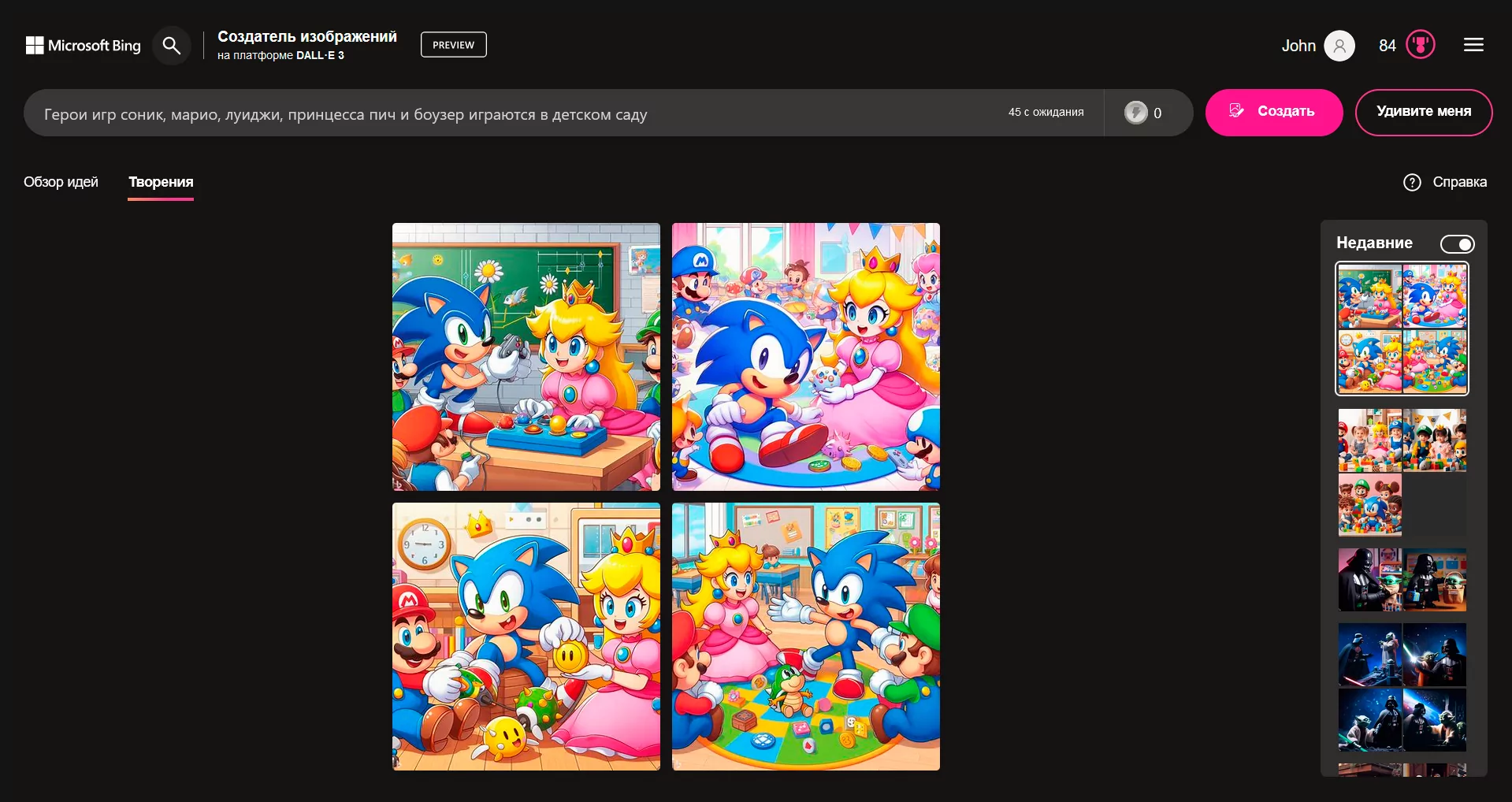Open the recent Darth Vader and Yoda pair

click(1402, 580)
